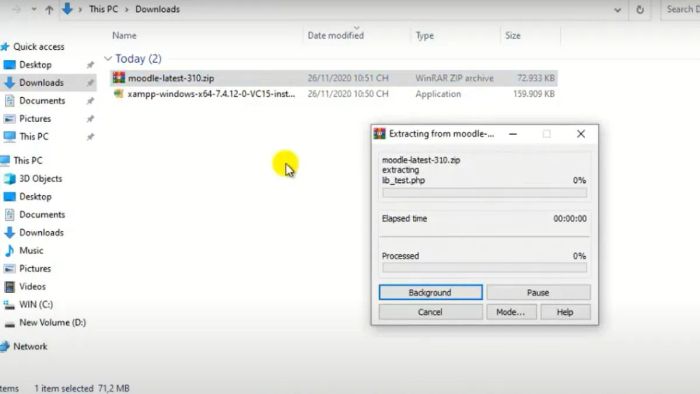The width and height of the screenshot is (700, 394).
Task: Open the Music folder icon
Action: click(x=9, y=251)
